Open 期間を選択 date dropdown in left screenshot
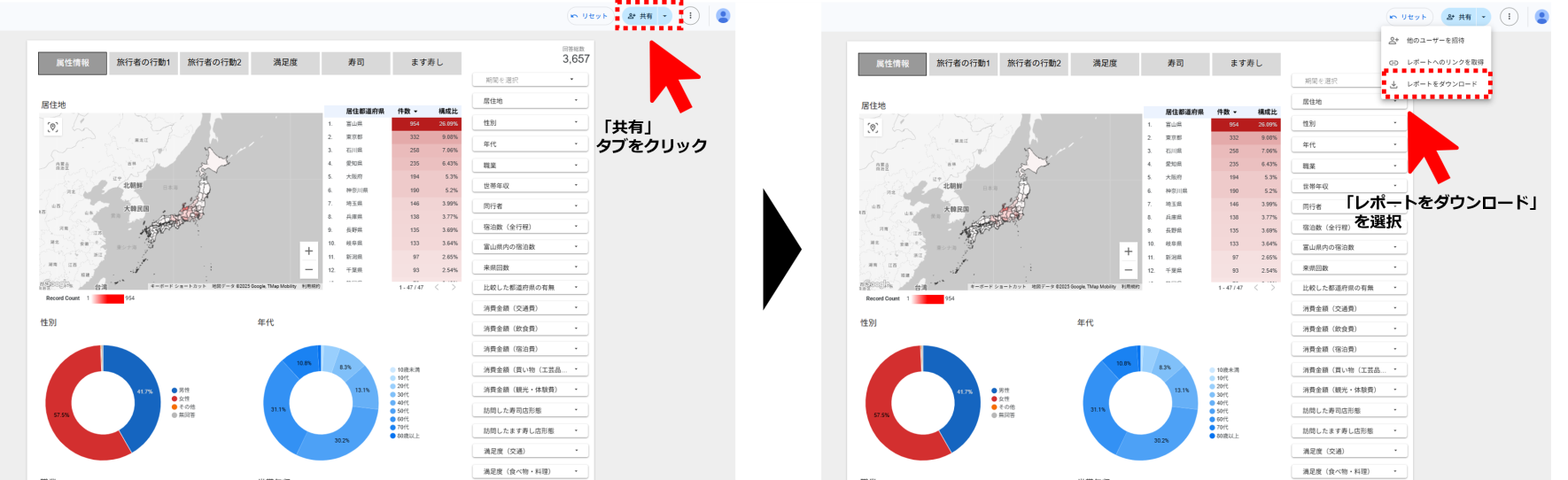Image resolution: width=1568 pixels, height=480 pixels. click(x=531, y=80)
